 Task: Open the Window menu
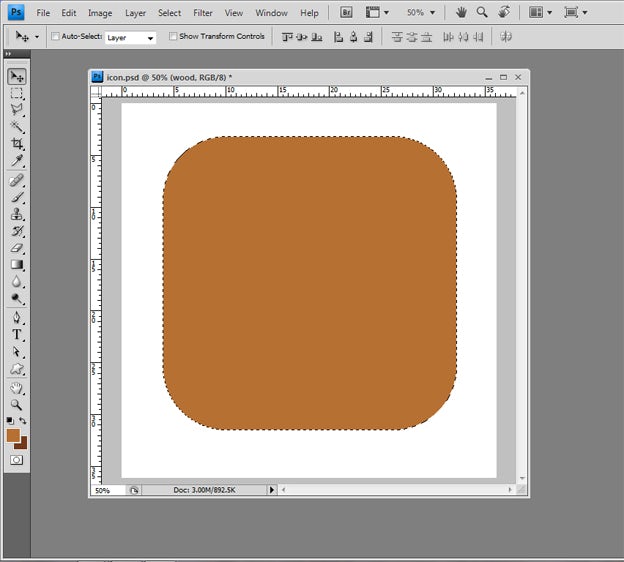pyautogui.click(x=271, y=13)
